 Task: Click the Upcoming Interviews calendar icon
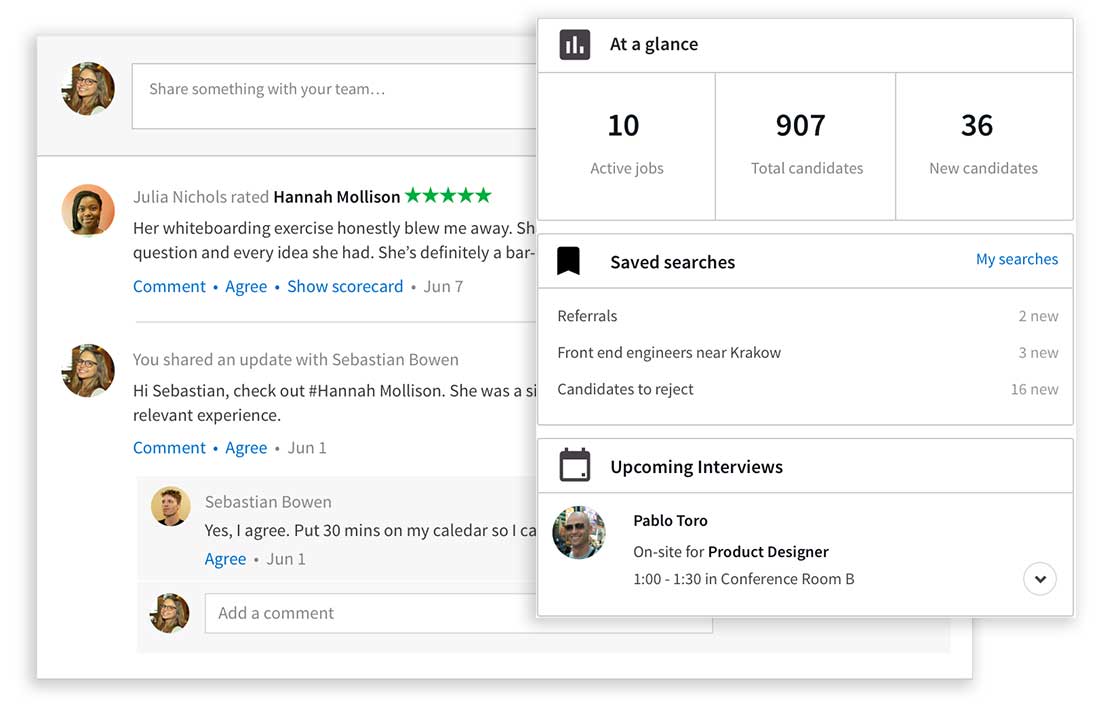pos(574,466)
